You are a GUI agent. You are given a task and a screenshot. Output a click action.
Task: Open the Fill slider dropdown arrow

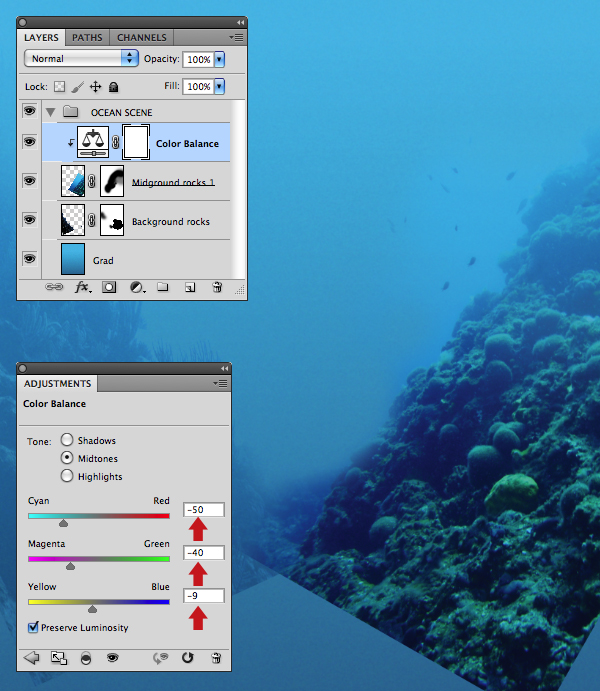(x=219, y=86)
